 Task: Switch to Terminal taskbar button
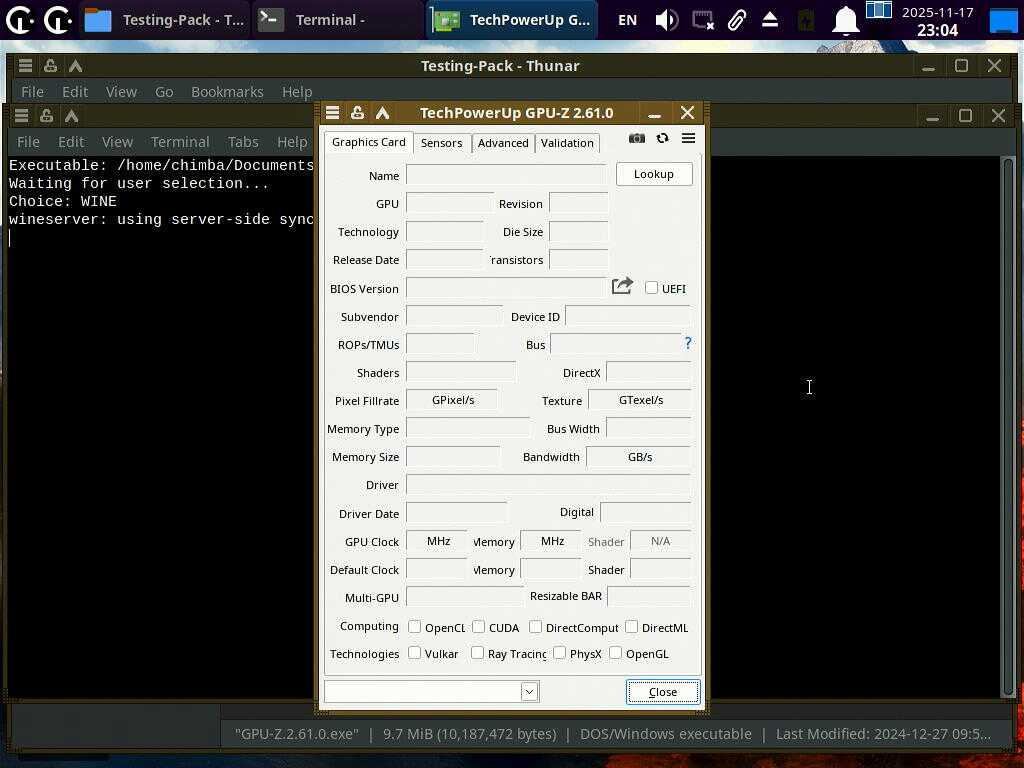coord(337,20)
